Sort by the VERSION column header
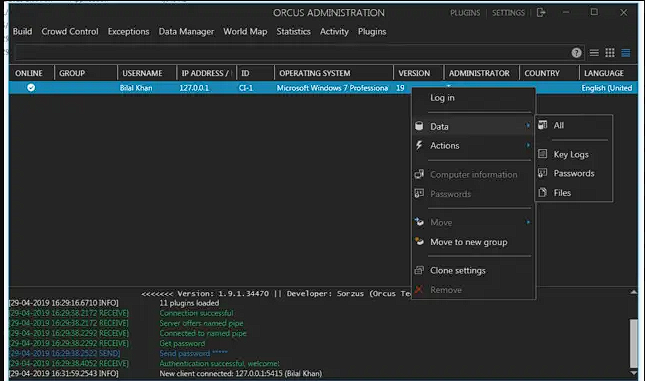This screenshot has width=645, height=381. pos(418,73)
